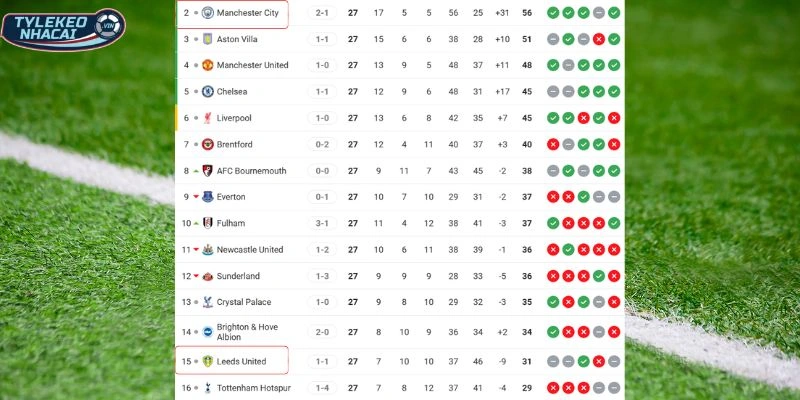Click Leeds United's green win form indicator
Viewport: 800px width, 400px height.
(x=583, y=361)
